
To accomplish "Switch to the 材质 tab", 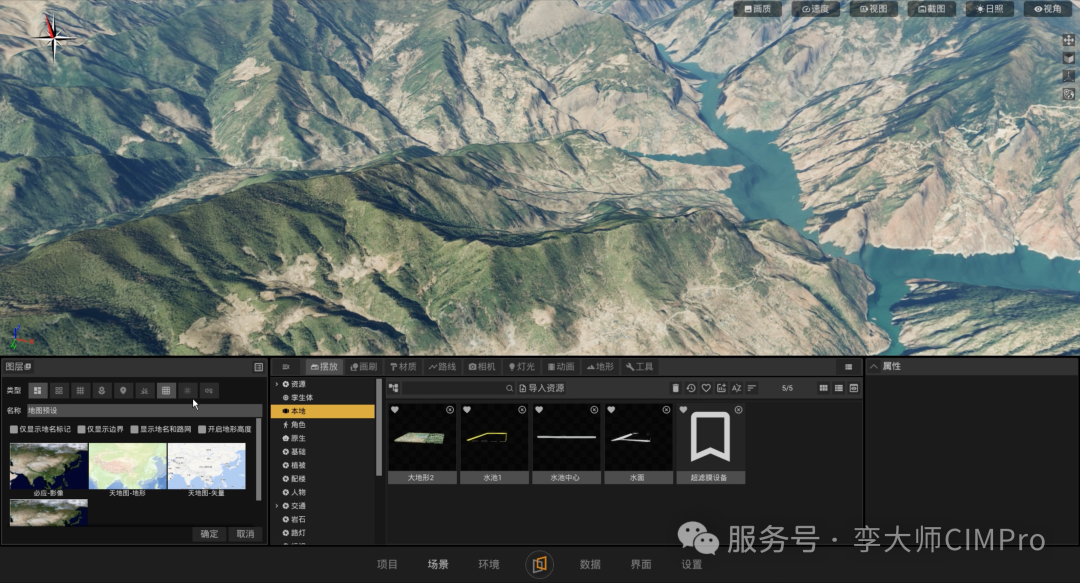I will point(404,367).
